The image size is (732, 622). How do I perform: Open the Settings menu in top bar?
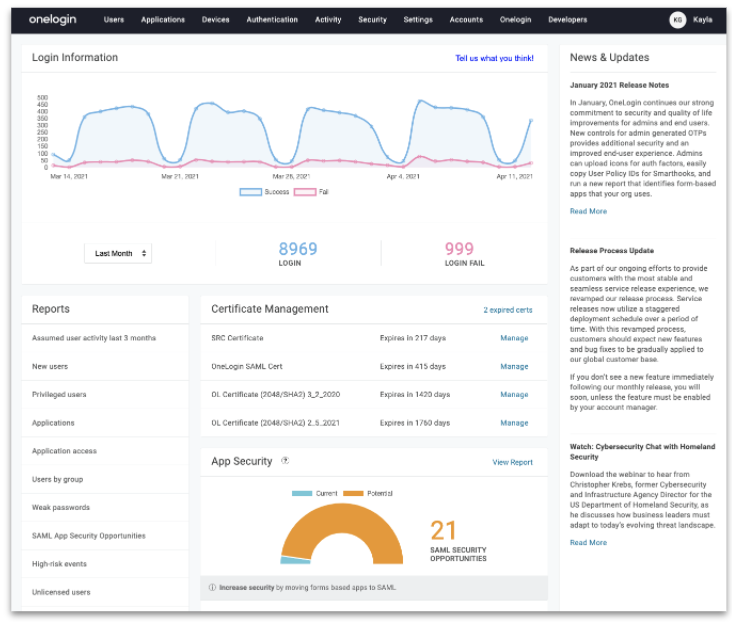coord(418,19)
